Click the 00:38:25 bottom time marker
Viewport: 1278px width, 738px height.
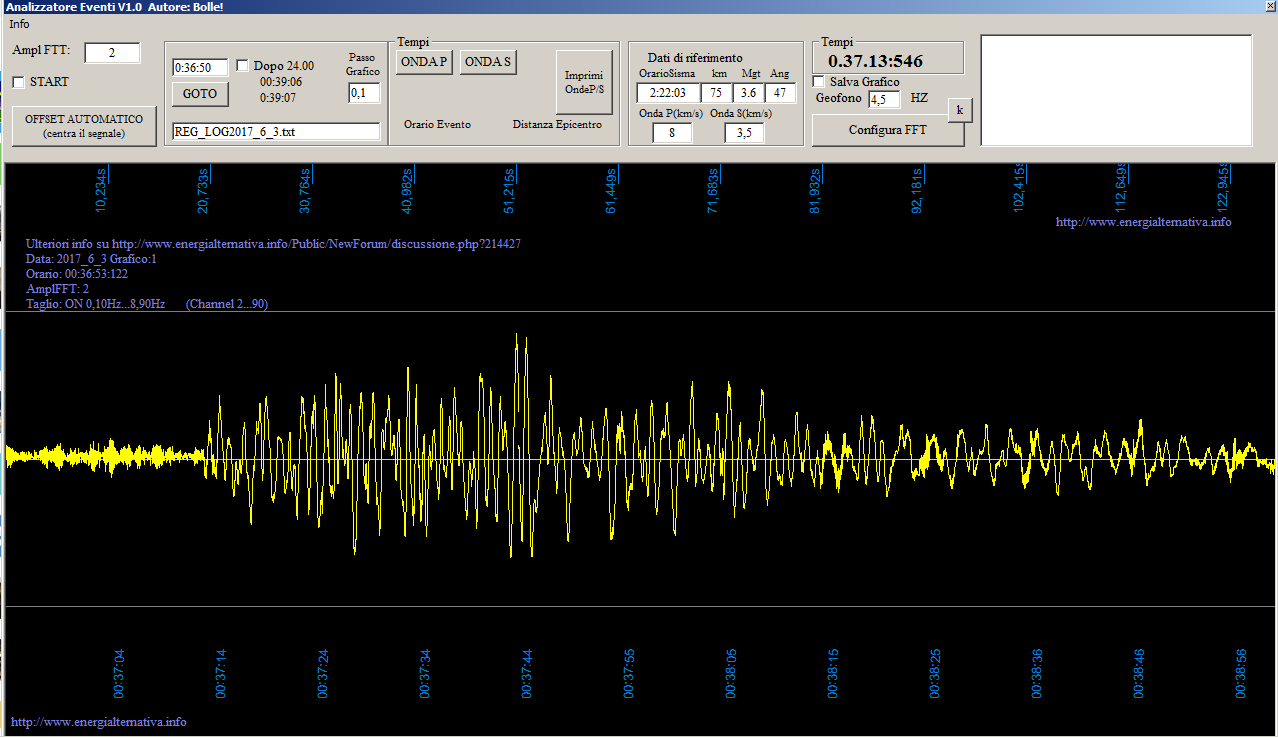(x=935, y=673)
